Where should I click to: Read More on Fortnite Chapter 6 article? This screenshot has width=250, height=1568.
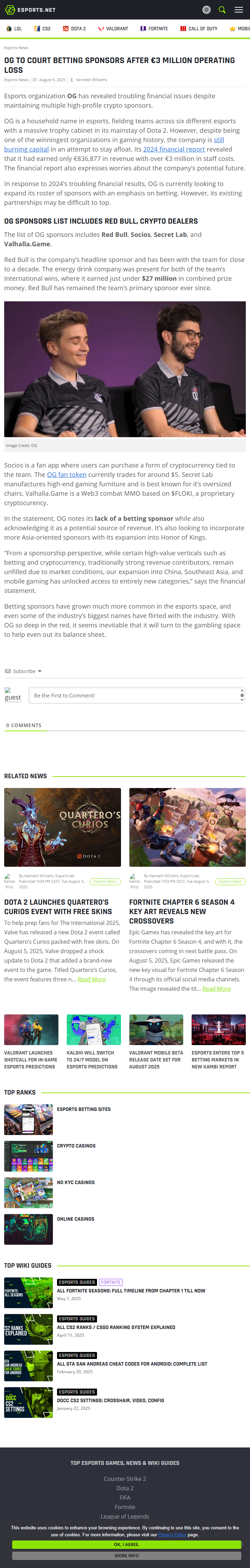click(217, 989)
